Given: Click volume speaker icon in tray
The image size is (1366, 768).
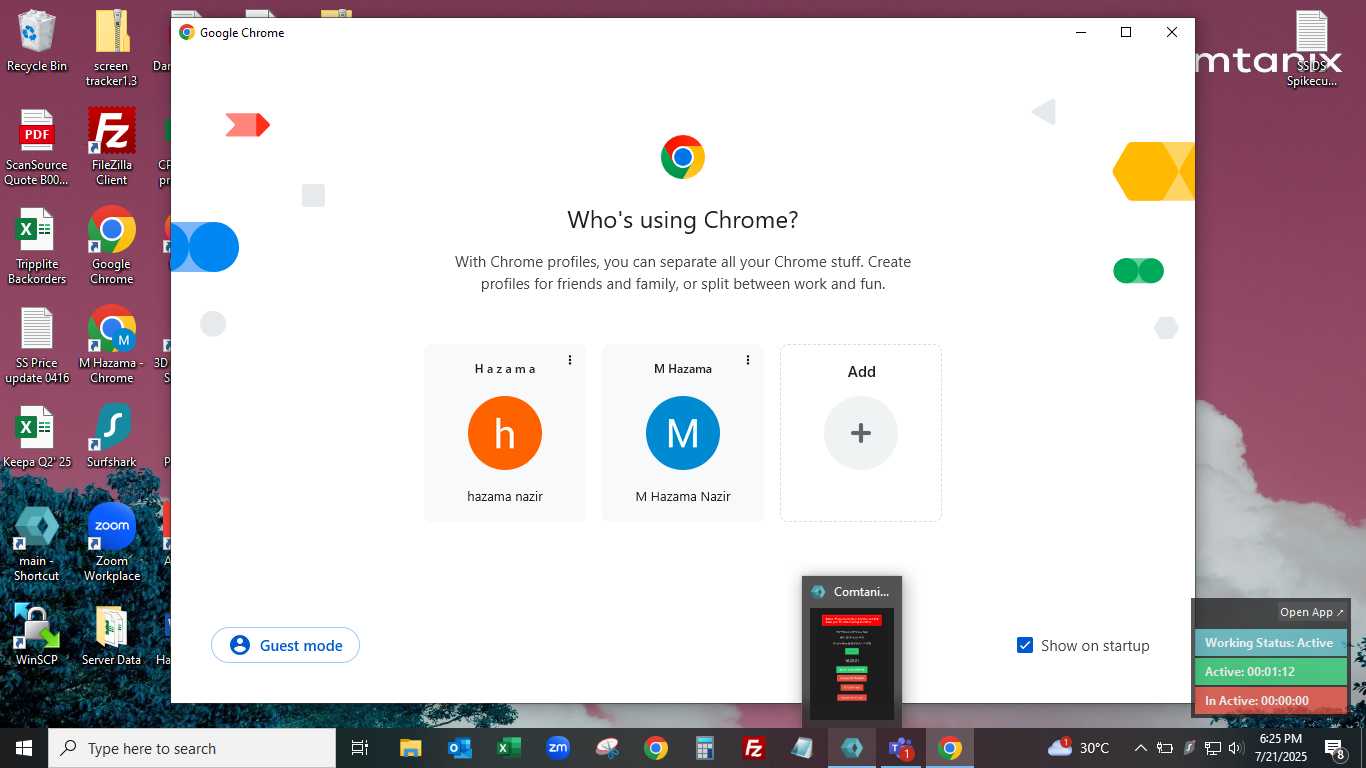Looking at the screenshot, I should (x=1235, y=748).
